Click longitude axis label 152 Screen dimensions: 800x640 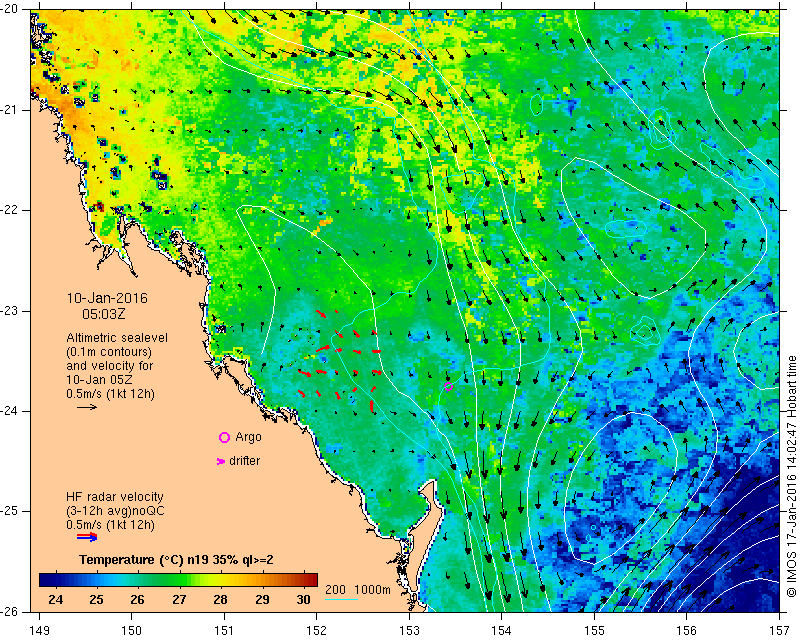[x=317, y=631]
